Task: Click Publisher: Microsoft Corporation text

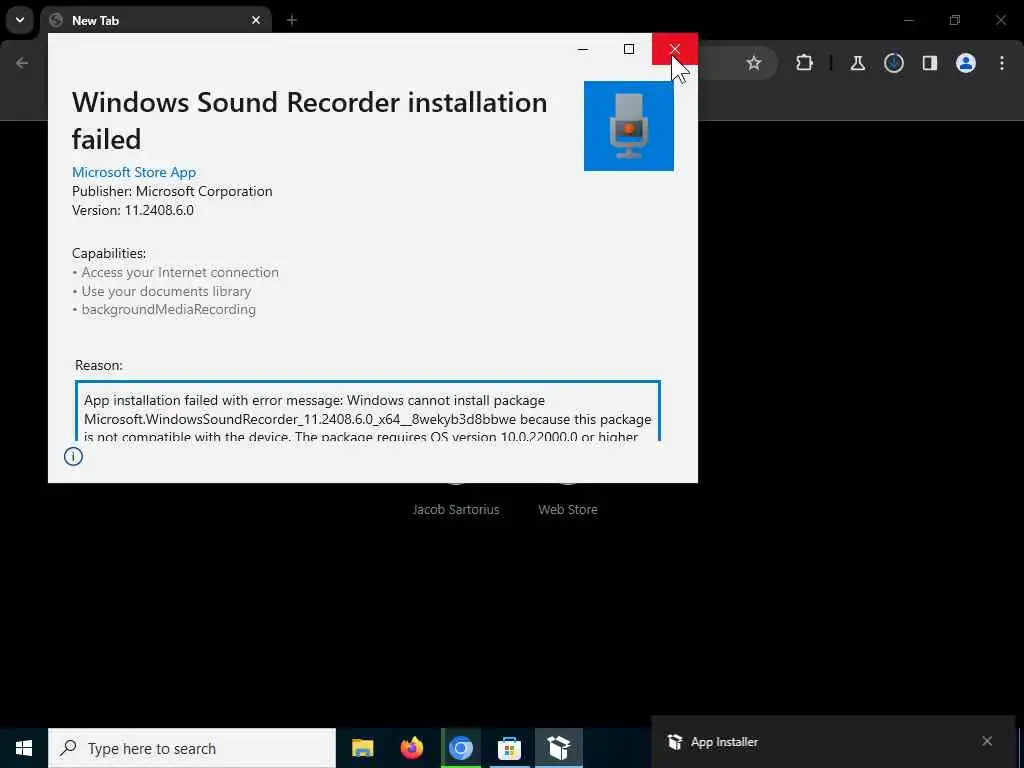Action: click(x=172, y=191)
